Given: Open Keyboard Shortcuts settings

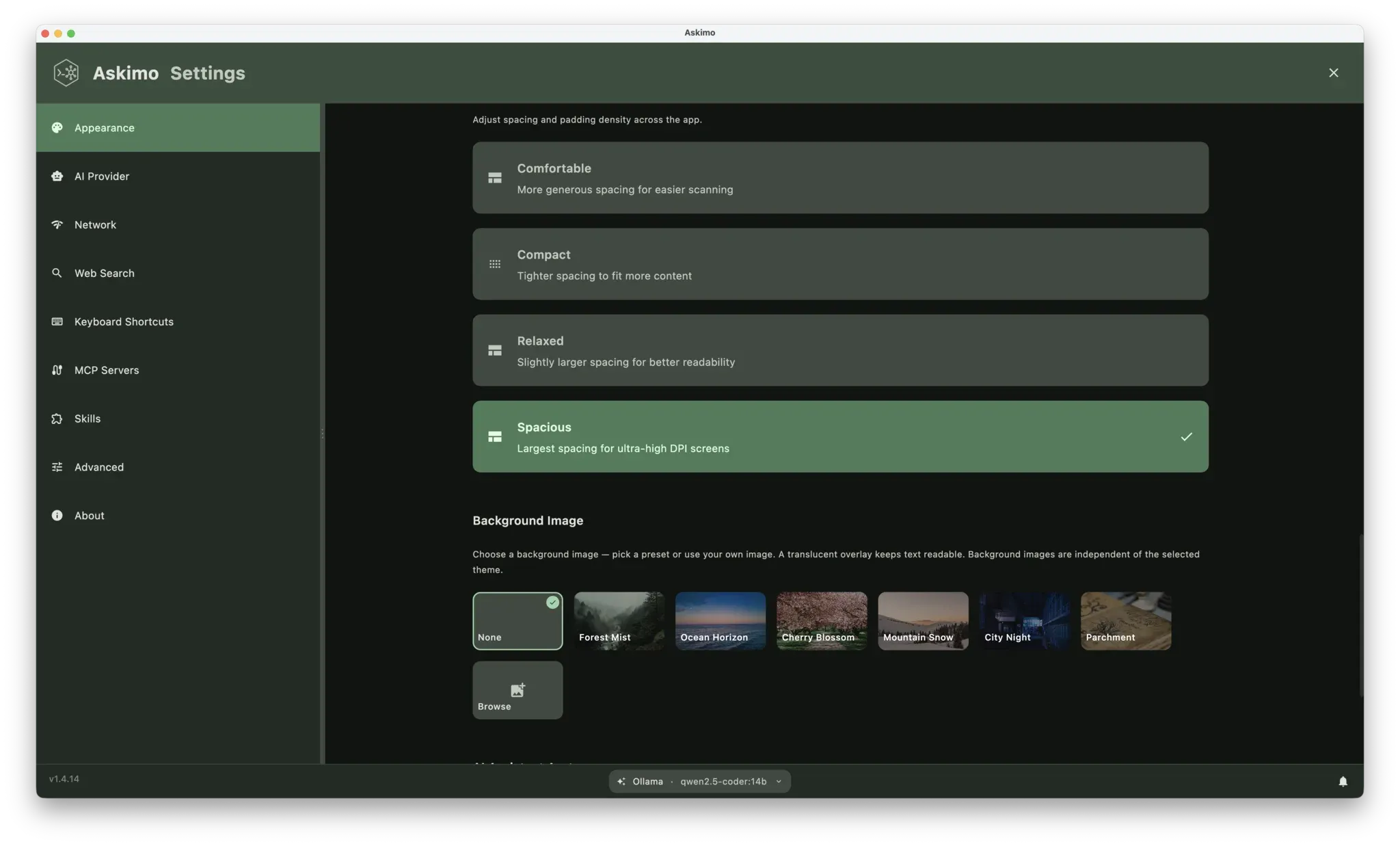Looking at the screenshot, I should point(178,322).
